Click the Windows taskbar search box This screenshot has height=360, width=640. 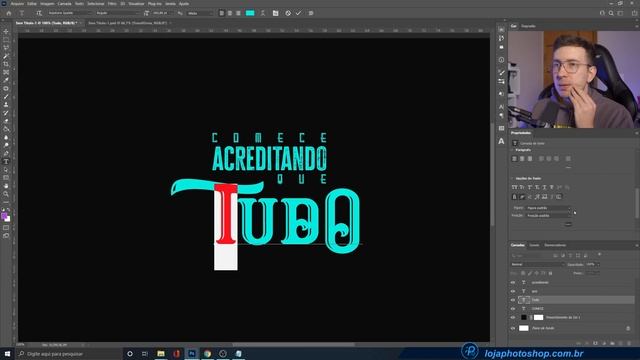[69, 354]
